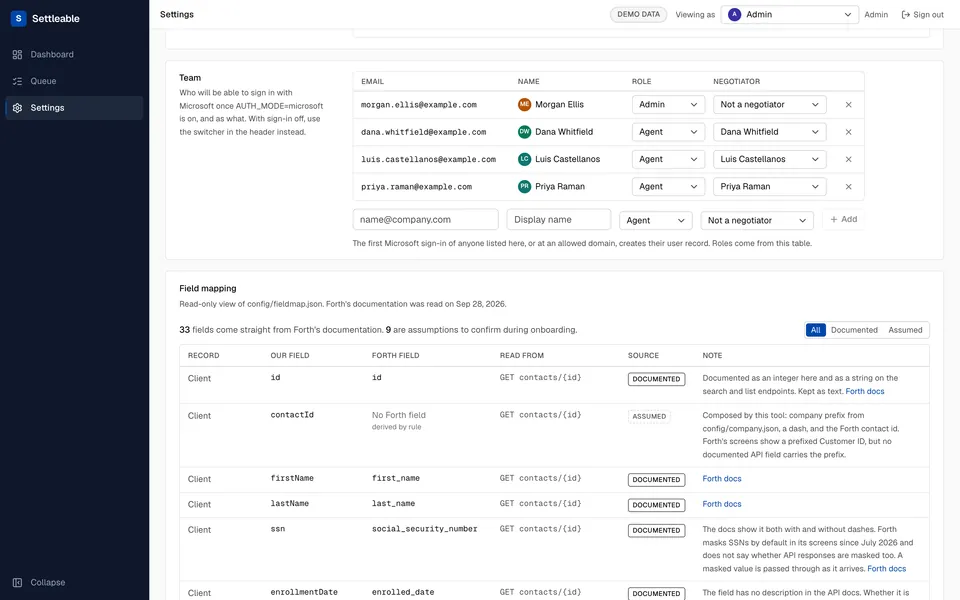
Task: Collapse the sidebar
Action: (x=39, y=582)
